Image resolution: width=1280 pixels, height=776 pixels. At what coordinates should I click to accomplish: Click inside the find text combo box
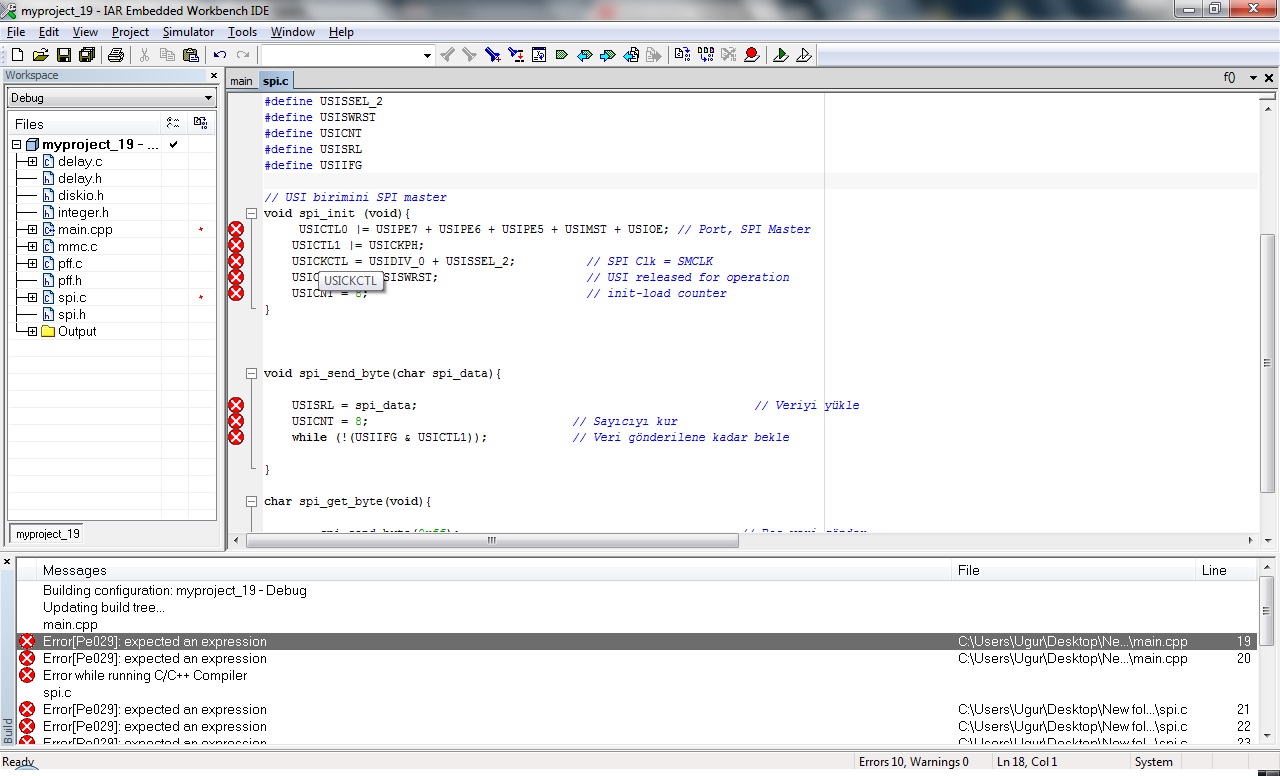coord(340,55)
